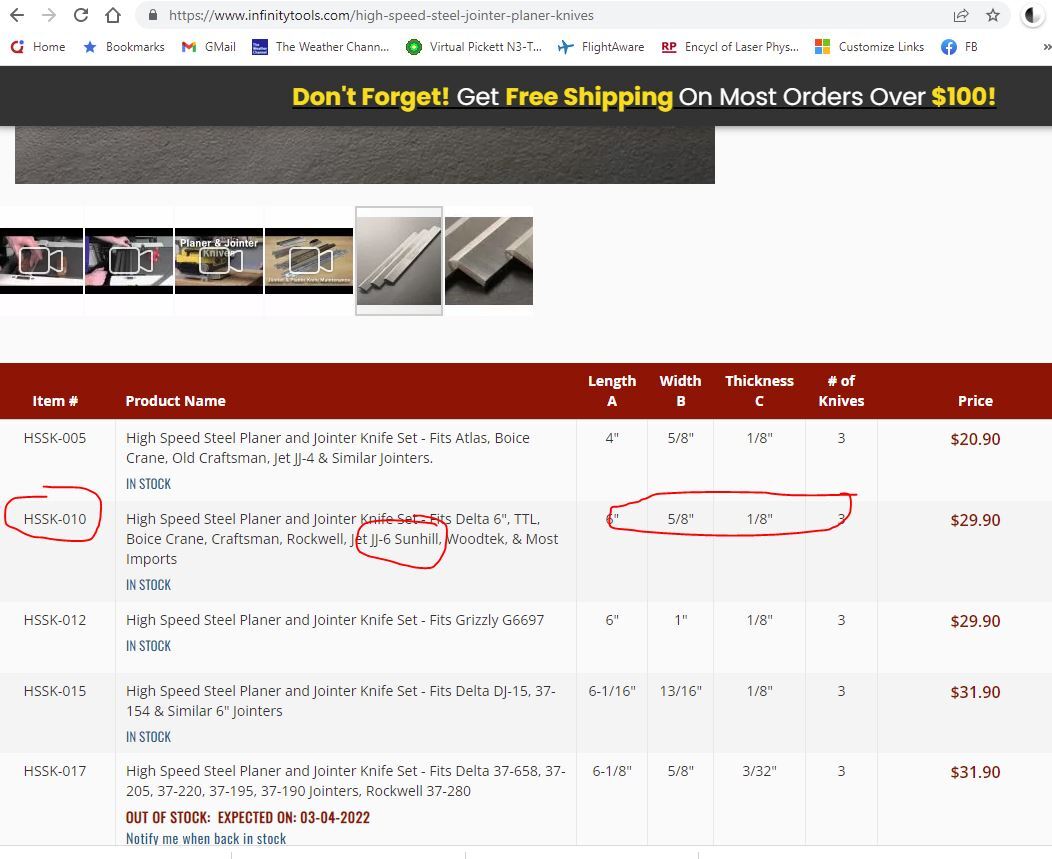Expand the bookmarks overflow chevron
The height and width of the screenshot is (859, 1052).
[1046, 47]
